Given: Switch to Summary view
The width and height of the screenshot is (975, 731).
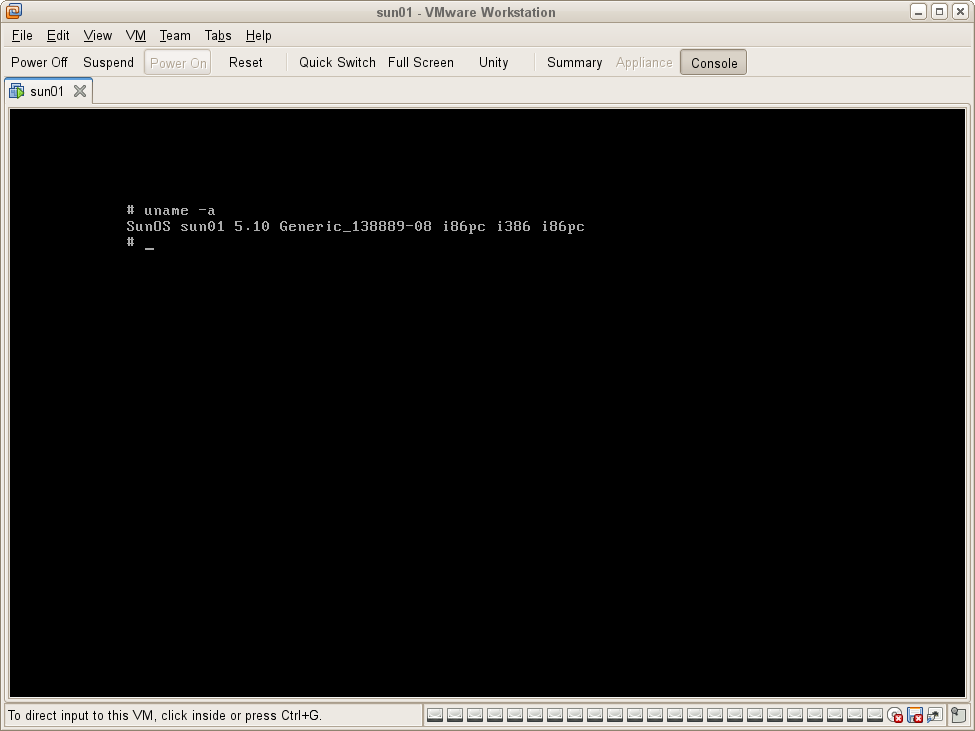Looking at the screenshot, I should (574, 63).
